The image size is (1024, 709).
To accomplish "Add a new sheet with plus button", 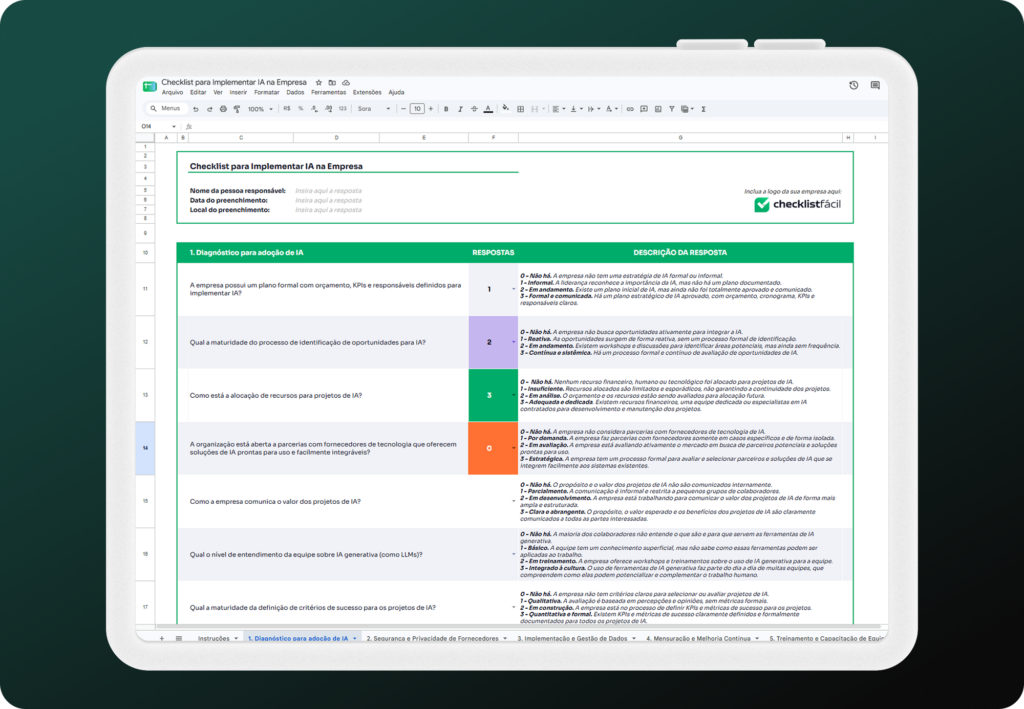I will coord(161,638).
